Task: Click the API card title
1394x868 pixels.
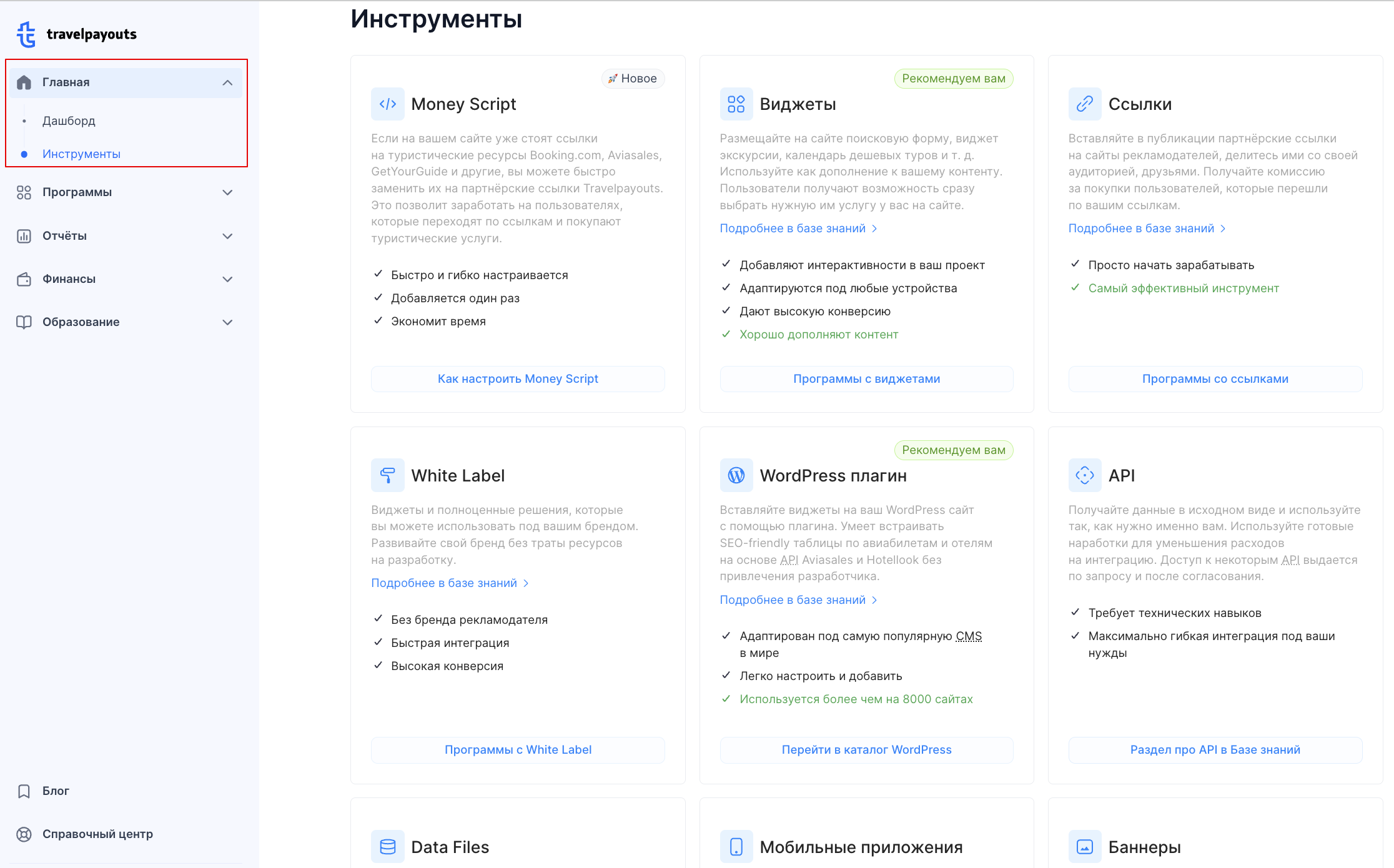Action: (x=1122, y=476)
